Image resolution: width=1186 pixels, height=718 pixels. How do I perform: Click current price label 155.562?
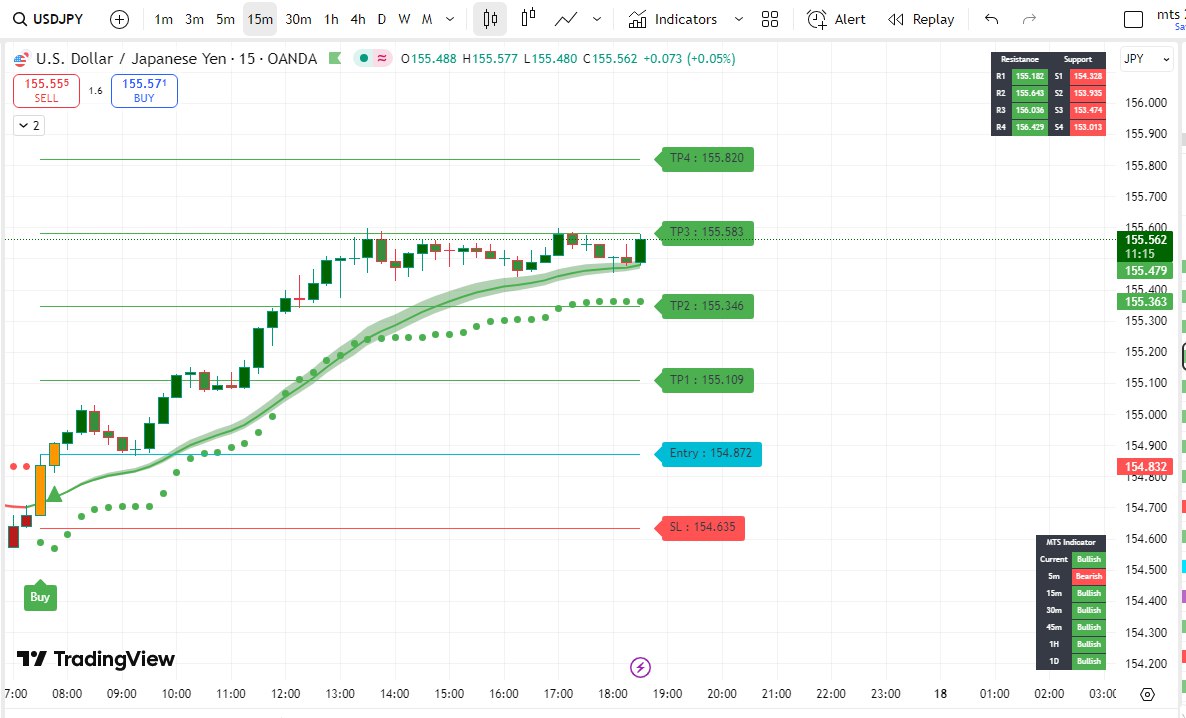click(1144, 247)
